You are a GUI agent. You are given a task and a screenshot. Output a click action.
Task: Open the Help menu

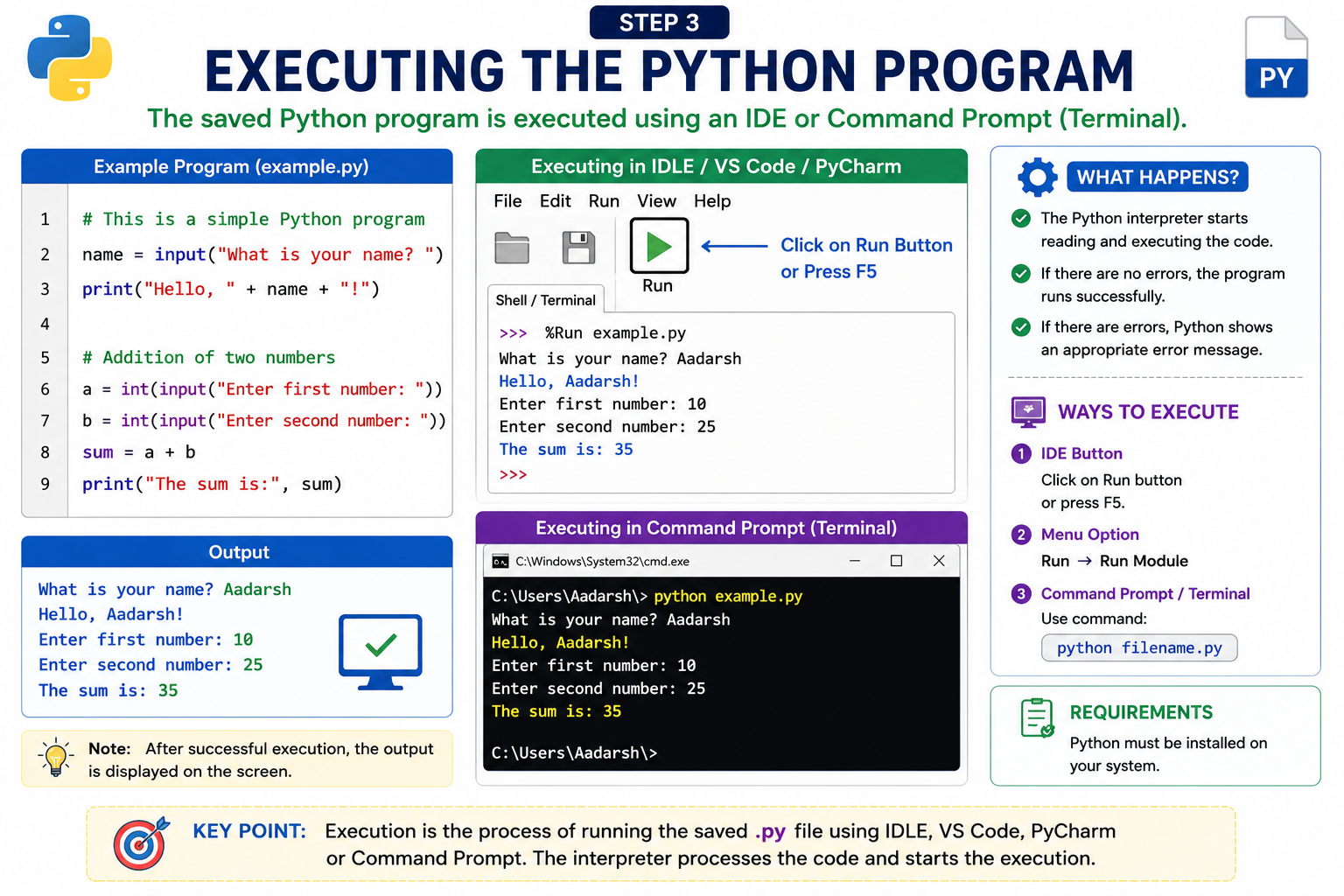pos(712,201)
